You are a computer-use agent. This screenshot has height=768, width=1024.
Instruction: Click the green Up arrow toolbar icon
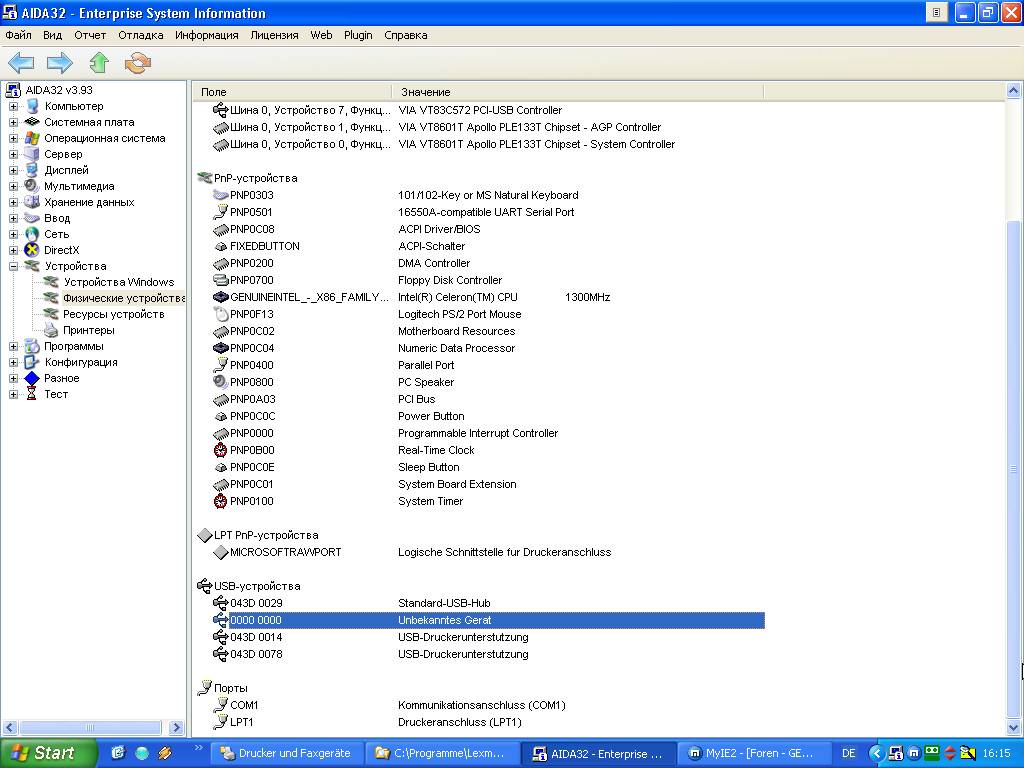click(x=99, y=63)
